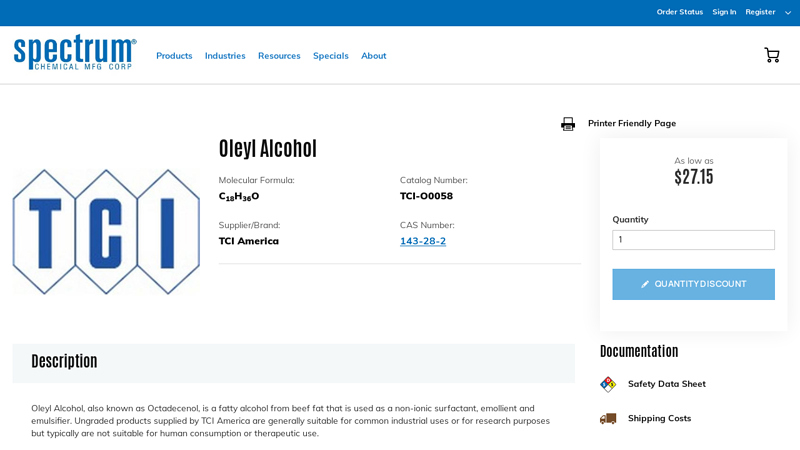Open the Industries menu
Viewport: 800px width, 450px height.
coord(225,56)
